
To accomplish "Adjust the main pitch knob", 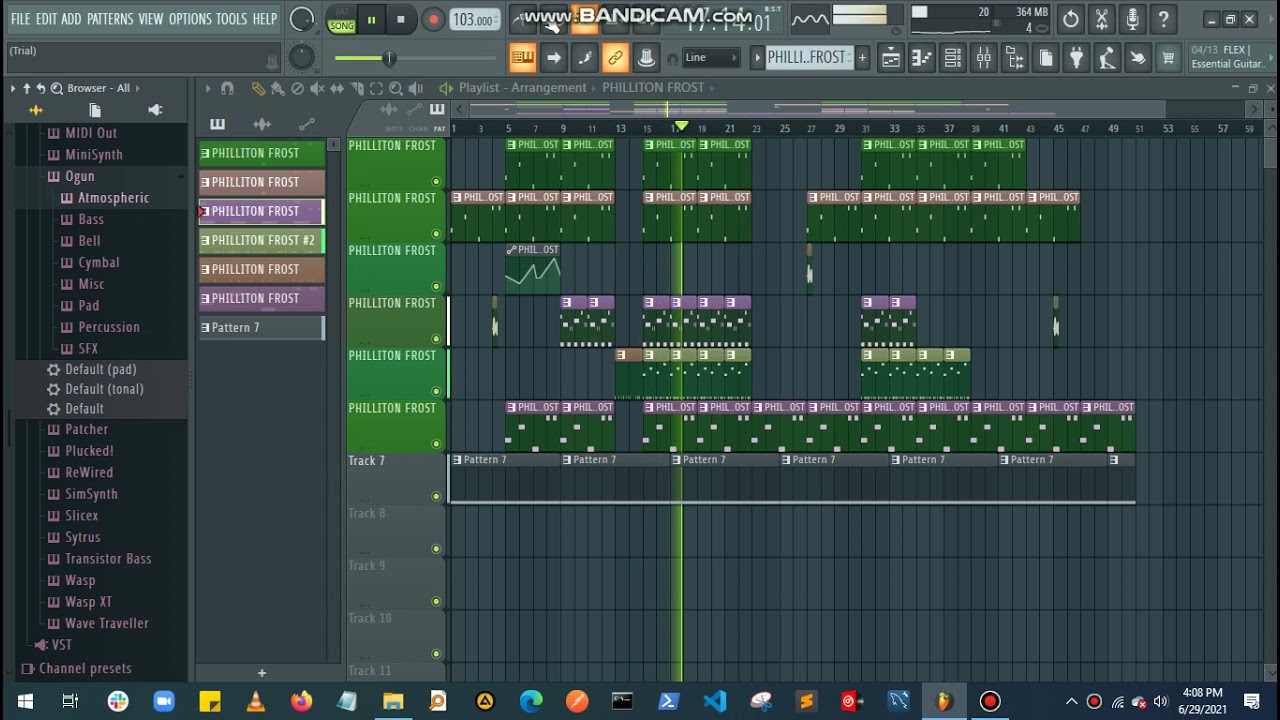I will [301, 58].
